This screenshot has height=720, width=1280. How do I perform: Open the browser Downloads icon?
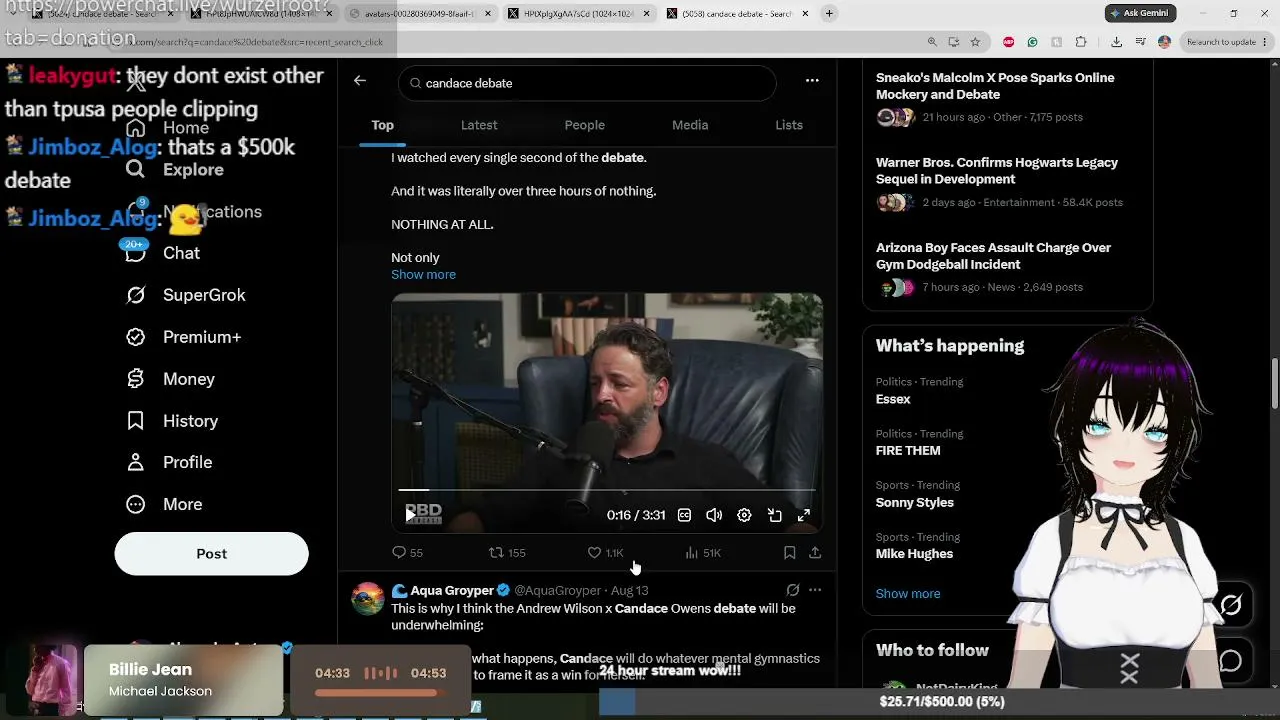point(1116,42)
